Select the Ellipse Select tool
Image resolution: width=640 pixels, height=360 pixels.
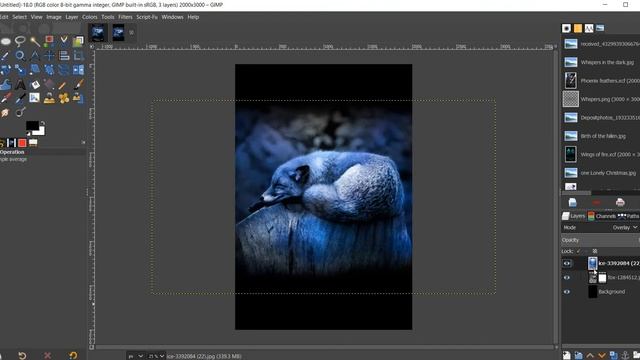[5, 41]
